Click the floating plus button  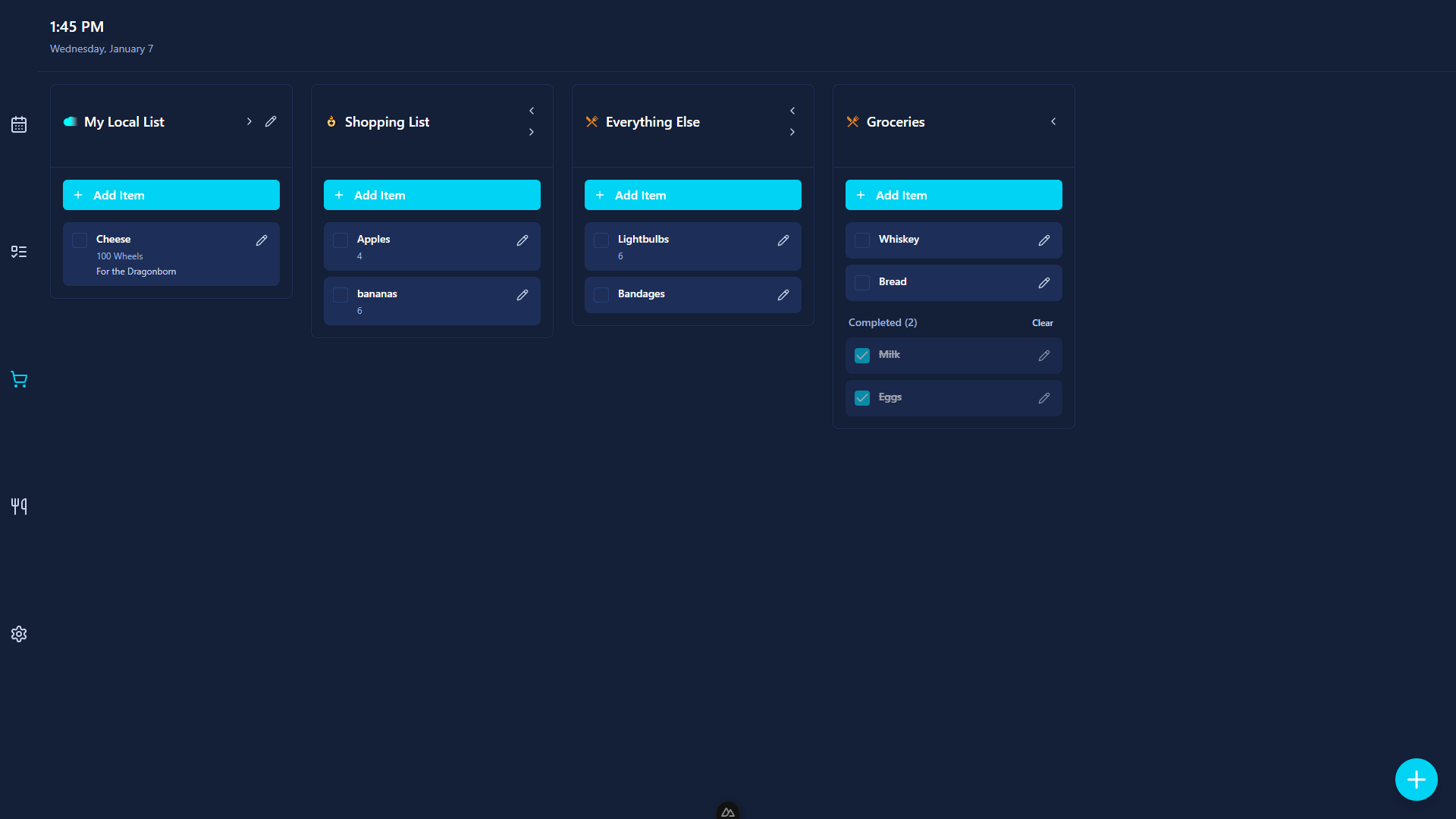pyautogui.click(x=1416, y=780)
